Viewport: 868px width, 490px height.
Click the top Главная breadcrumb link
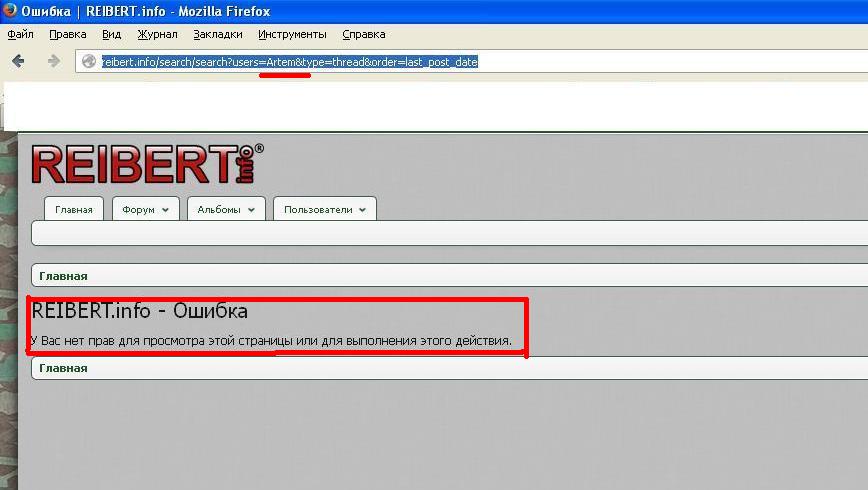pos(63,276)
